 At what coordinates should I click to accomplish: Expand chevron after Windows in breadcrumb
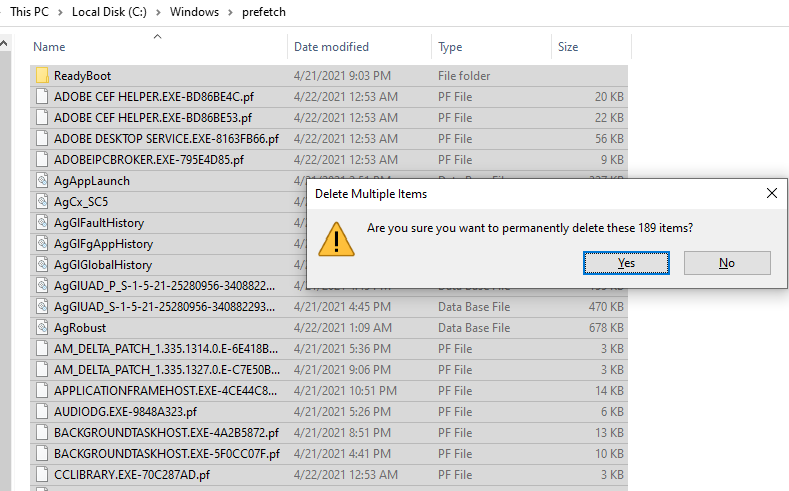click(230, 12)
